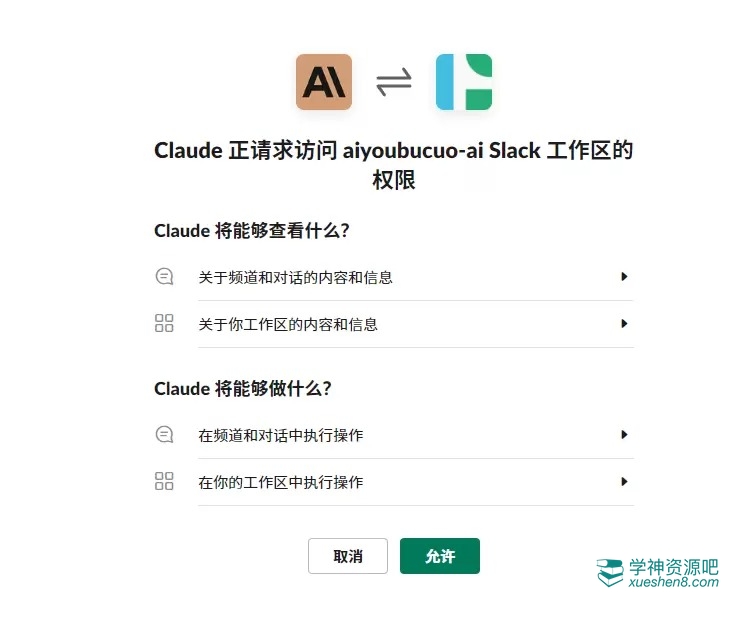Expand arrow for 关于你工作区的内容和信息
Screen dimensions: 752x621
[624, 324]
